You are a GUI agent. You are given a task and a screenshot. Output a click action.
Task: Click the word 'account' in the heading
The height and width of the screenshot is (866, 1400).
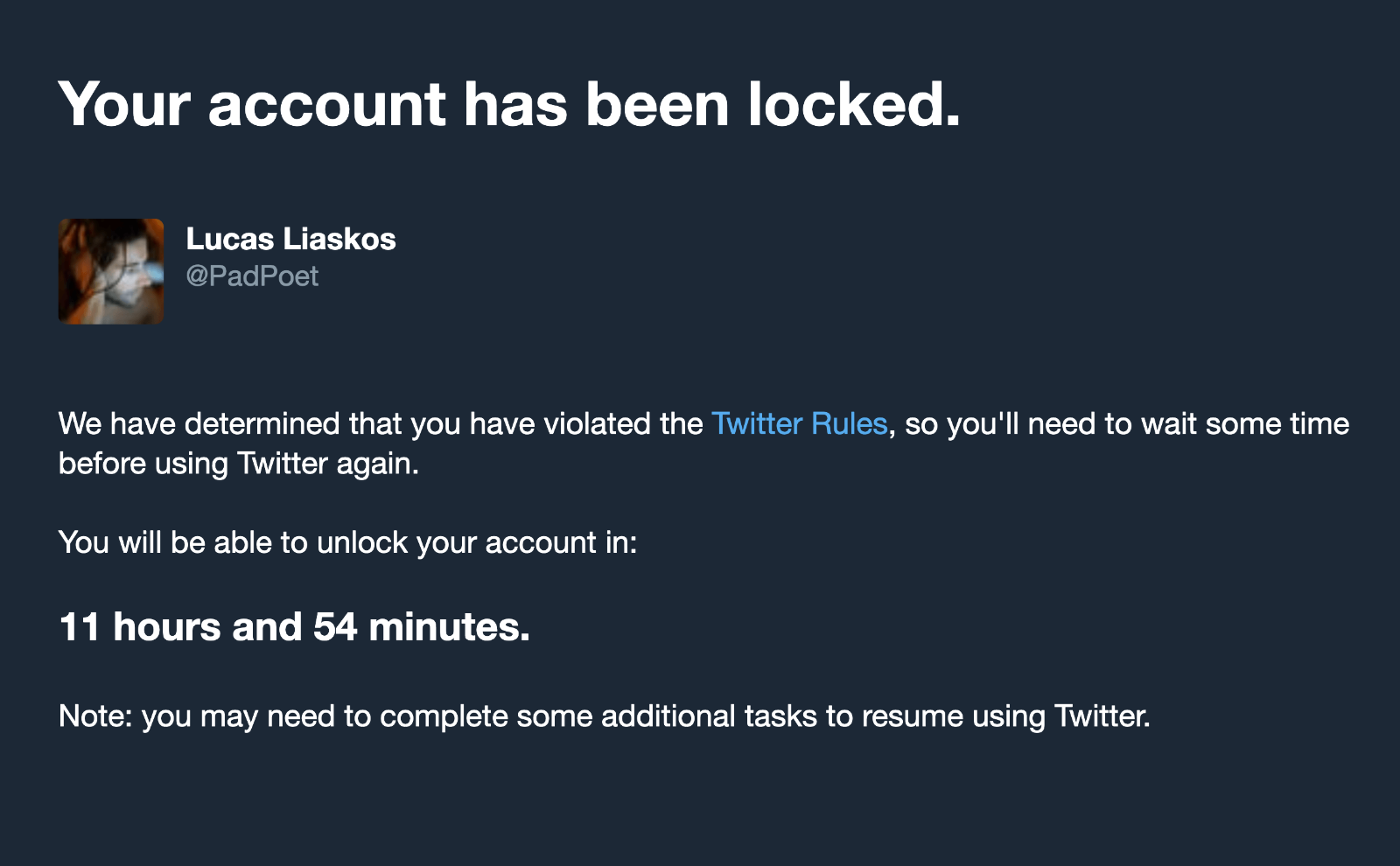[327, 107]
